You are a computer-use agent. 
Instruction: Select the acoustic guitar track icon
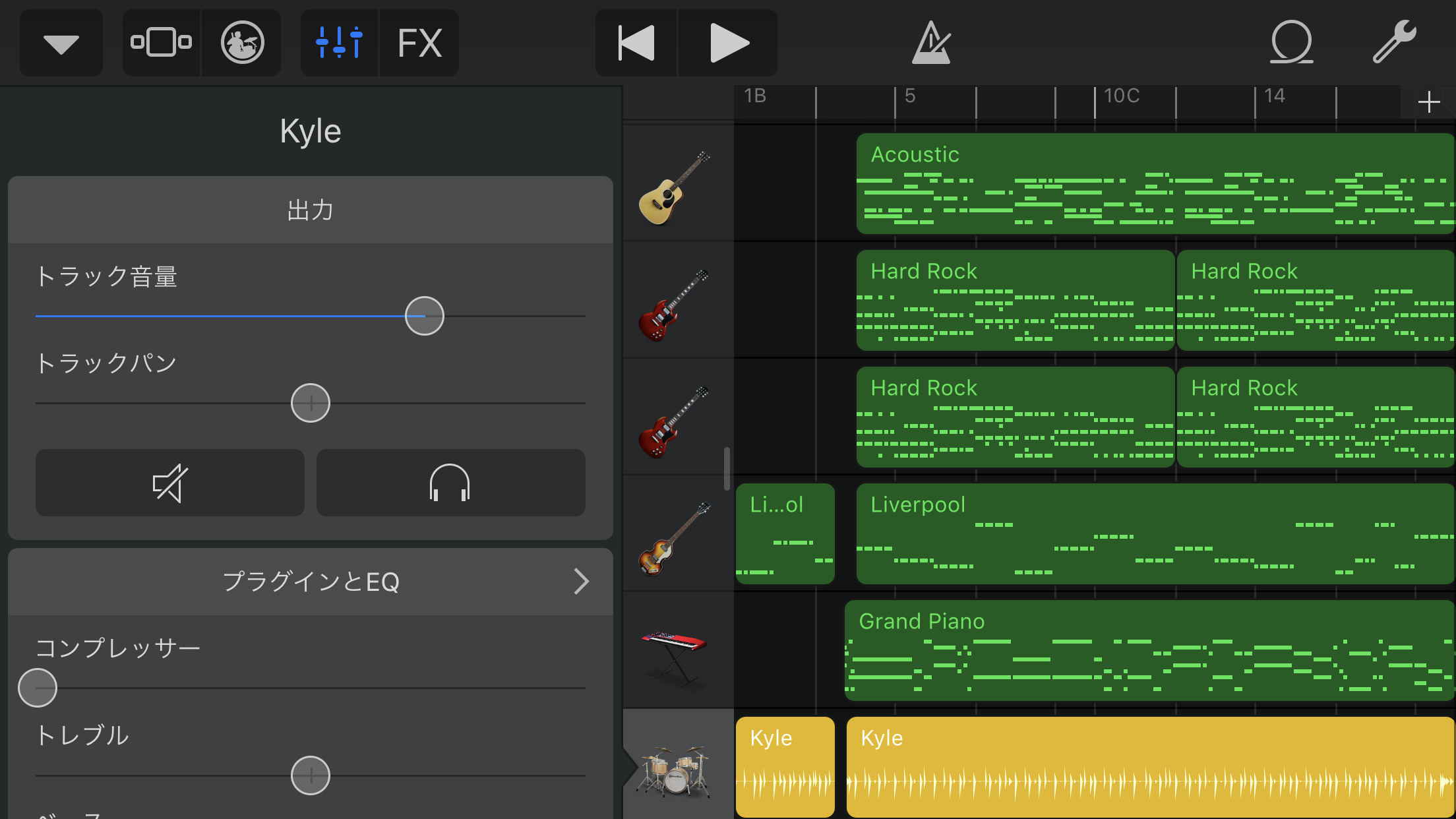(675, 188)
